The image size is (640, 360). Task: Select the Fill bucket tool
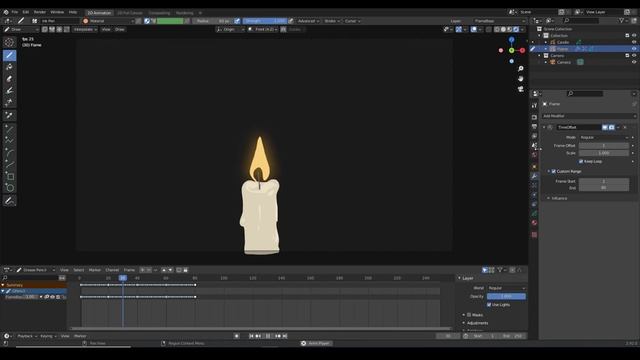(9, 67)
